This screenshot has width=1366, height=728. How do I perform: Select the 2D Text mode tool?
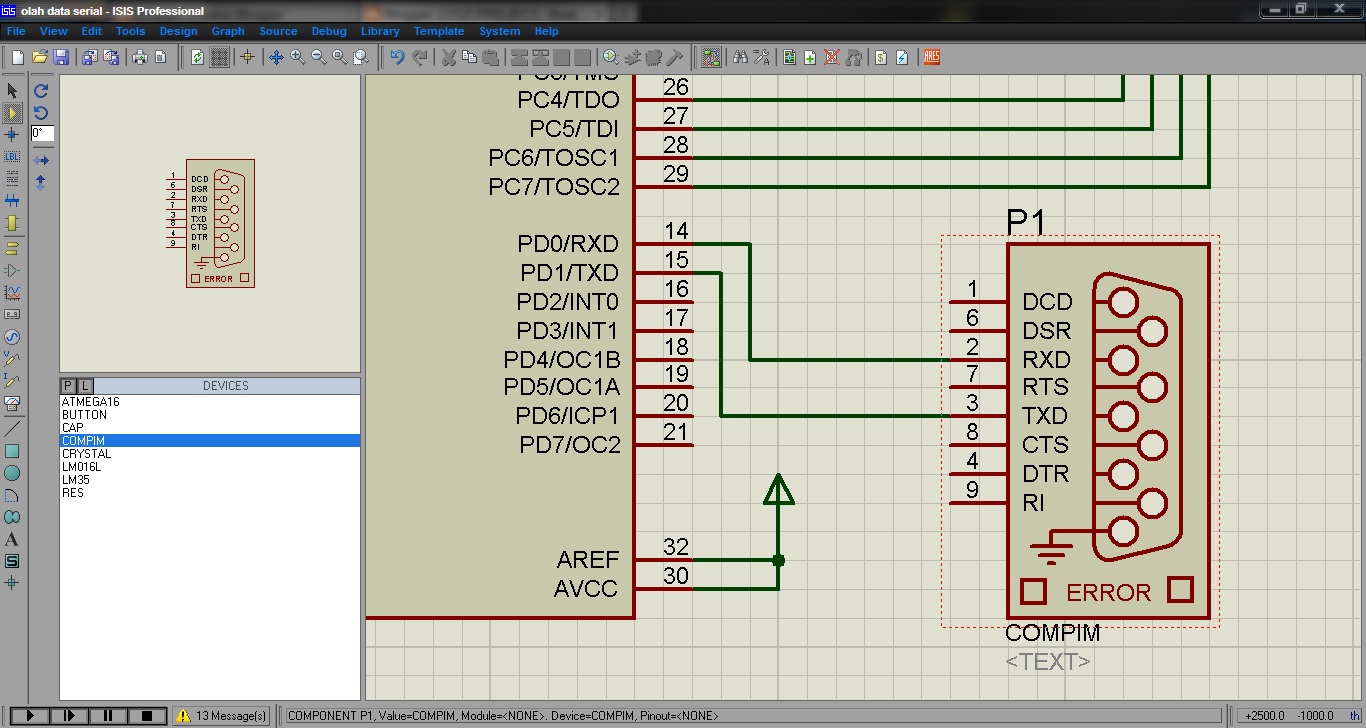point(13,540)
